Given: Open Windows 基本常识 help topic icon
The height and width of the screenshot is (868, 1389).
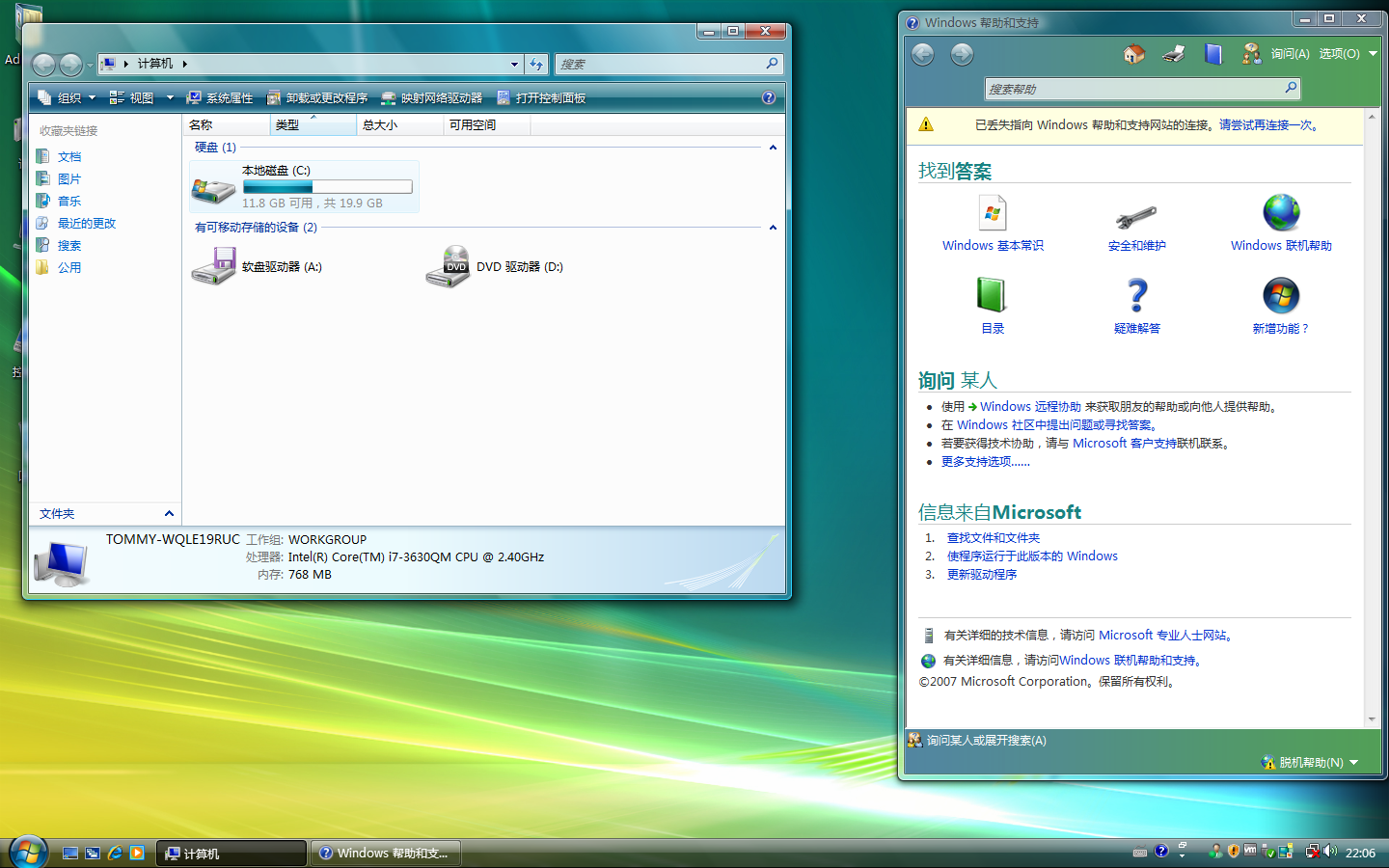Looking at the screenshot, I should [x=993, y=212].
